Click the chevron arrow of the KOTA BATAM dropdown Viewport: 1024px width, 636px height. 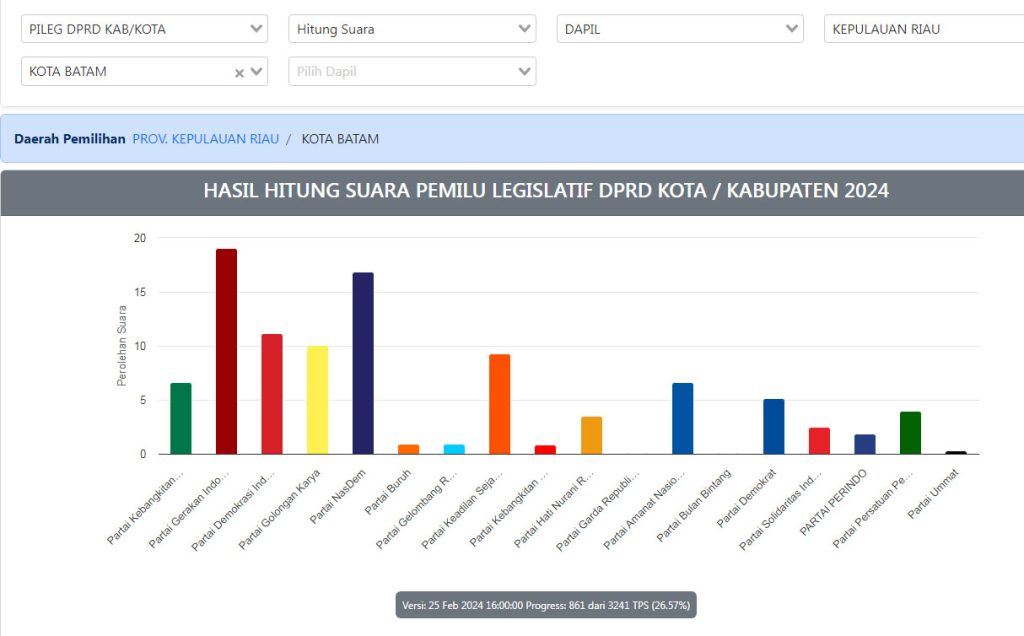click(257, 72)
